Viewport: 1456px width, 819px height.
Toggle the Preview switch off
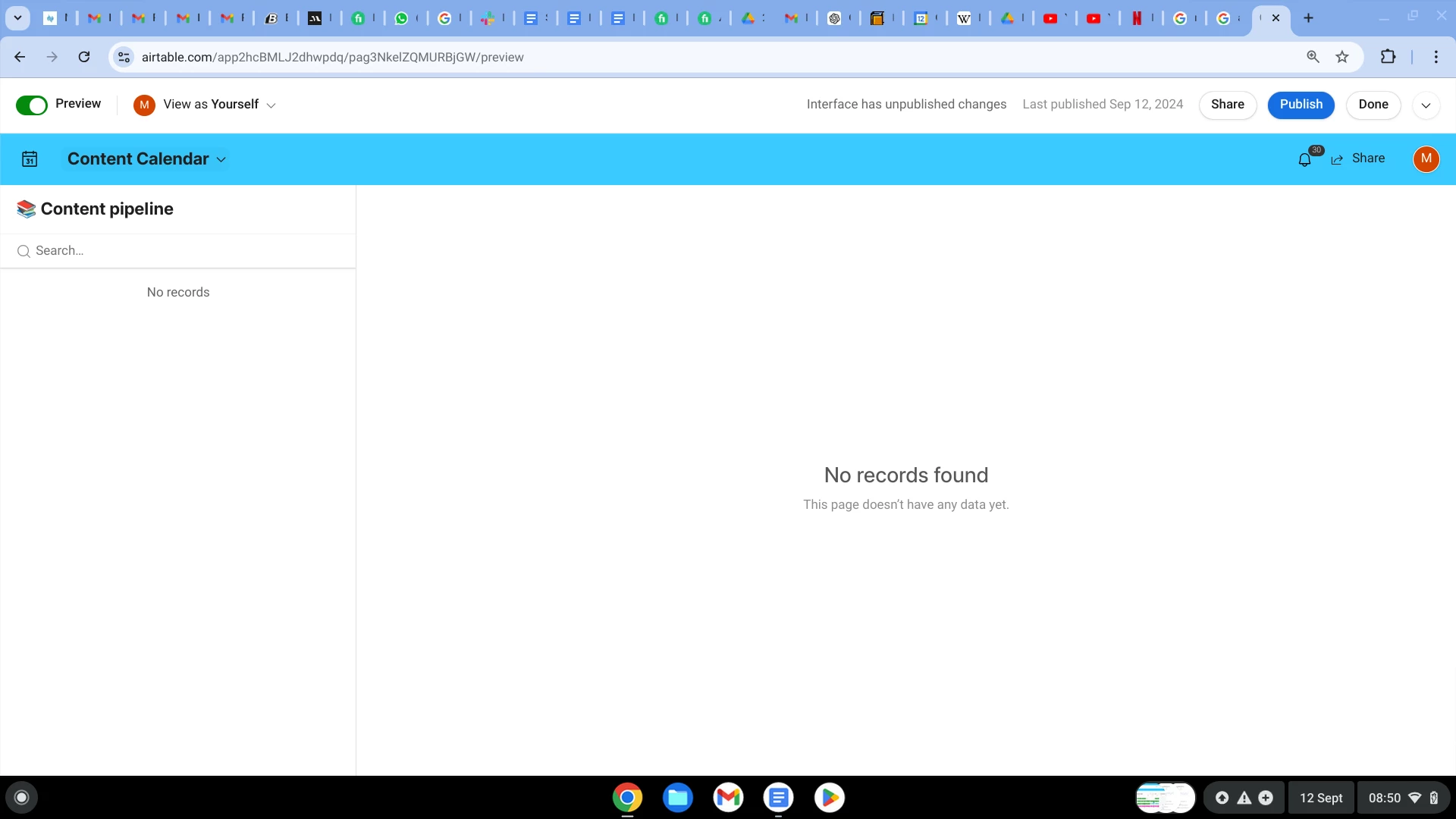[x=32, y=105]
